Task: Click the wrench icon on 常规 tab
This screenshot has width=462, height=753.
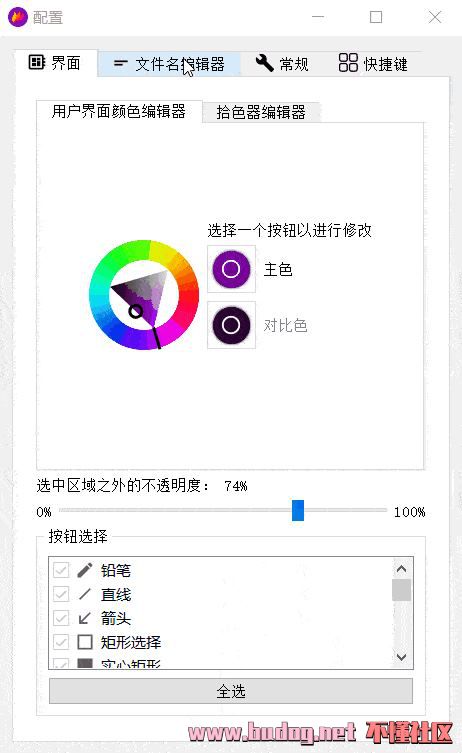Action: click(264, 63)
